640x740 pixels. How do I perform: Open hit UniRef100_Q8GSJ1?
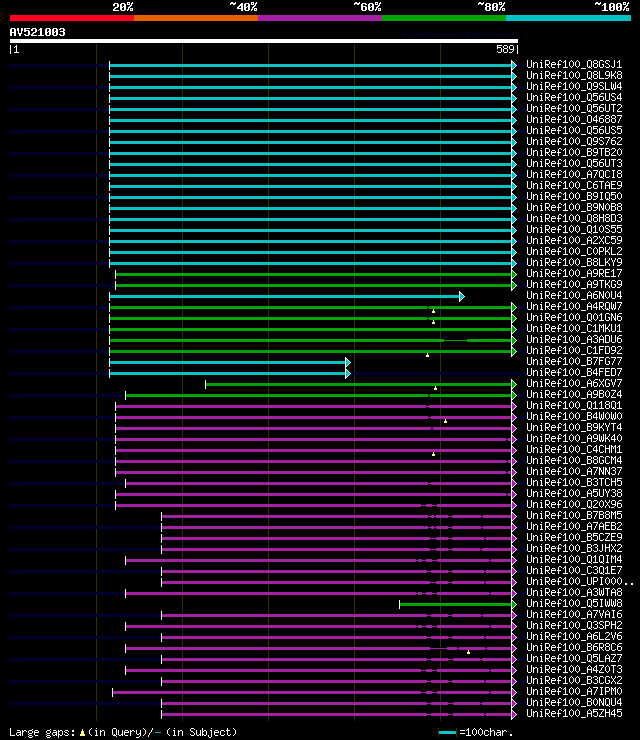click(x=574, y=64)
